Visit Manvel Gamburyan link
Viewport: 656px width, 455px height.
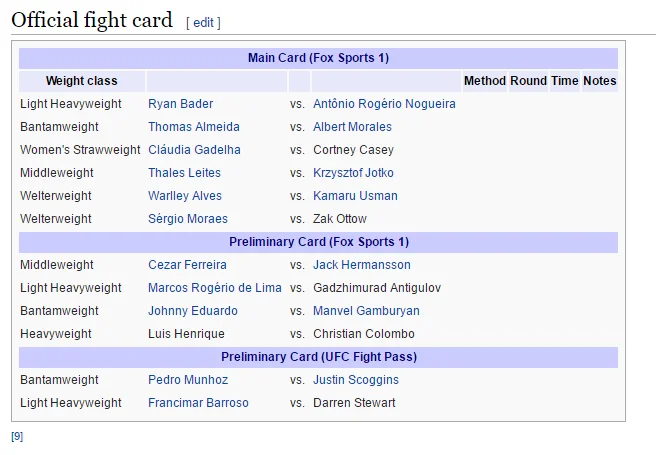(x=366, y=311)
